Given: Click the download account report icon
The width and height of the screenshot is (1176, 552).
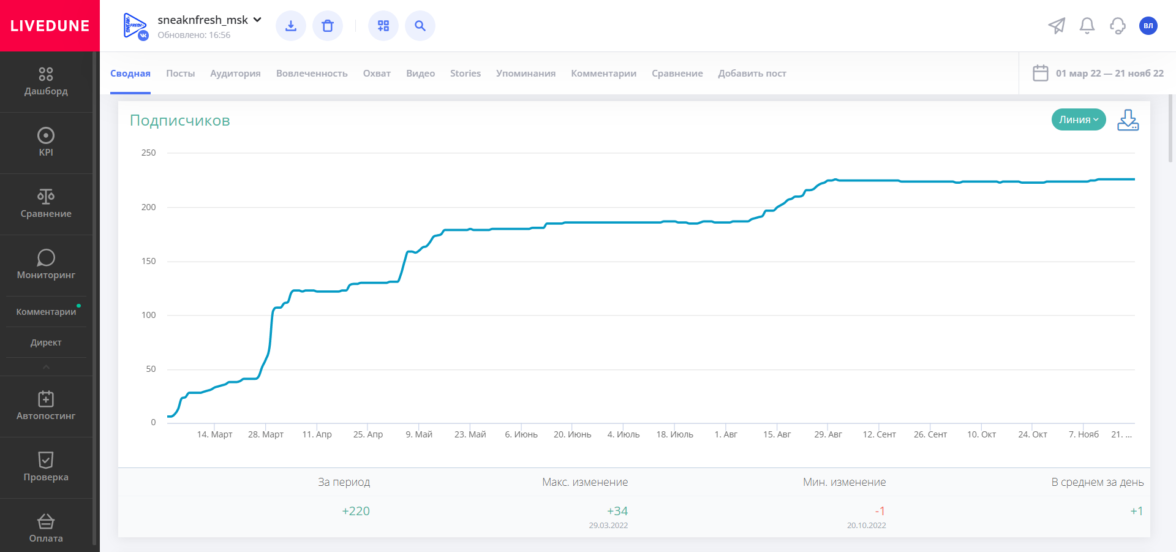Looking at the screenshot, I should click(x=291, y=26).
